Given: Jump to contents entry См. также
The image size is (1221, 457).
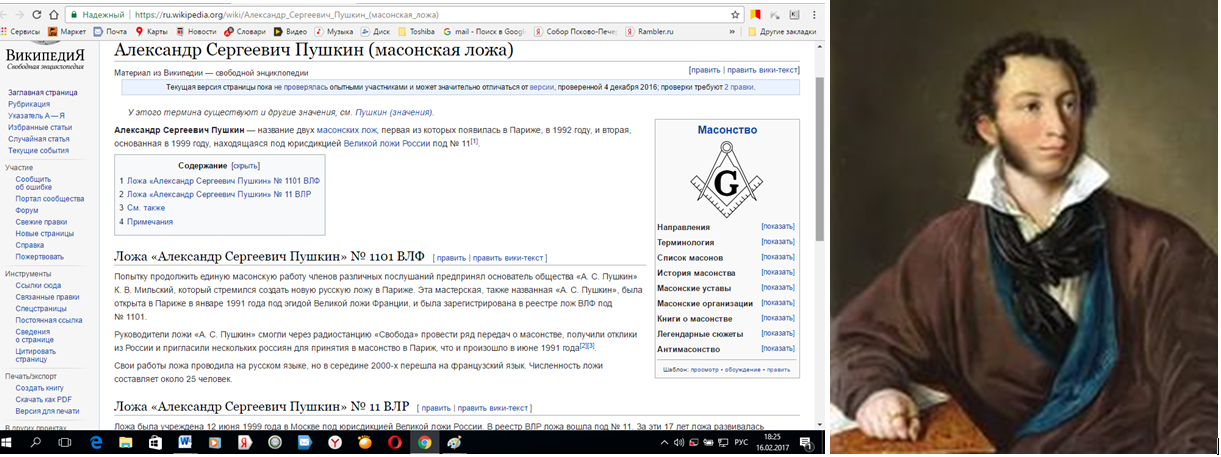Looking at the screenshot, I should [x=146, y=208].
